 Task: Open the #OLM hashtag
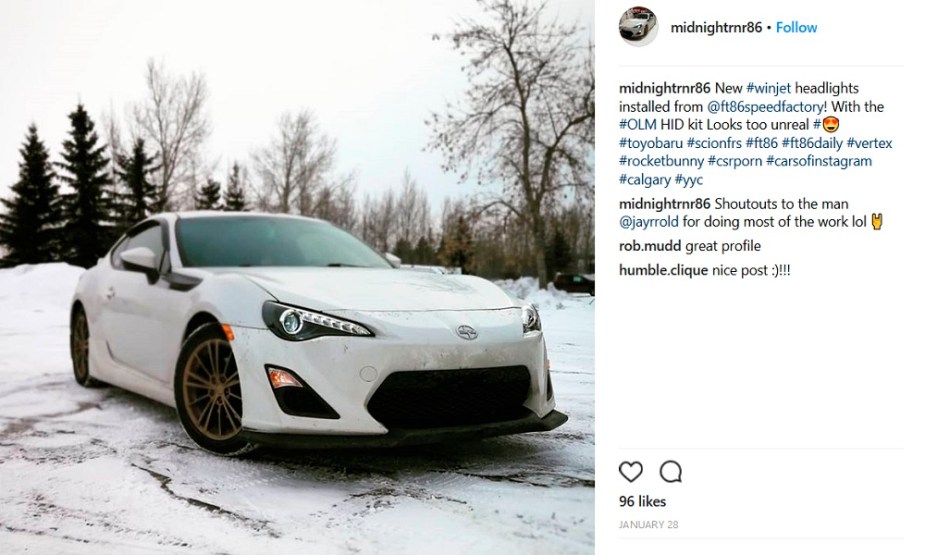[638, 125]
